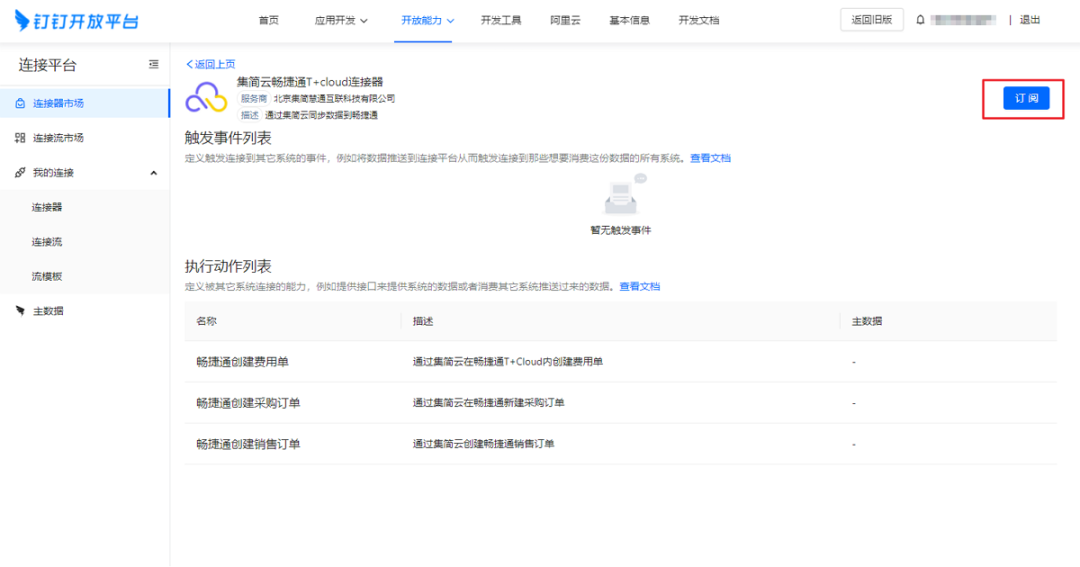
Task: Click the connector title 集简云畅捷通T+cloud连接器
Action: tap(310, 82)
